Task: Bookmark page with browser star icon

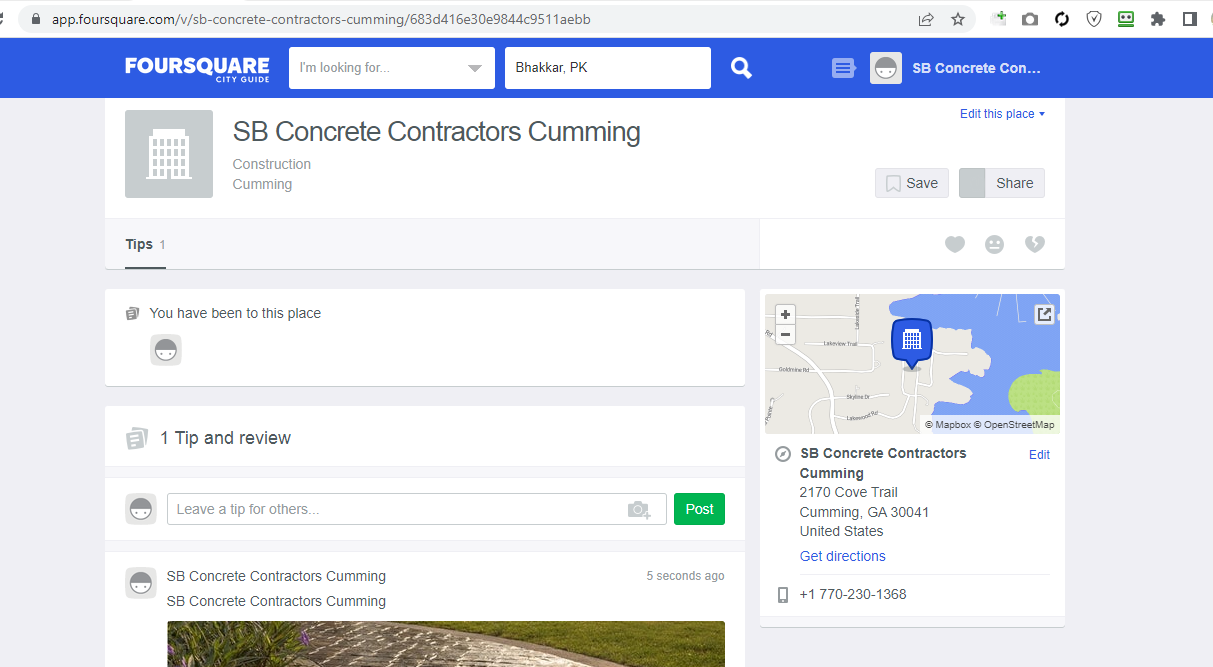Action: point(958,19)
